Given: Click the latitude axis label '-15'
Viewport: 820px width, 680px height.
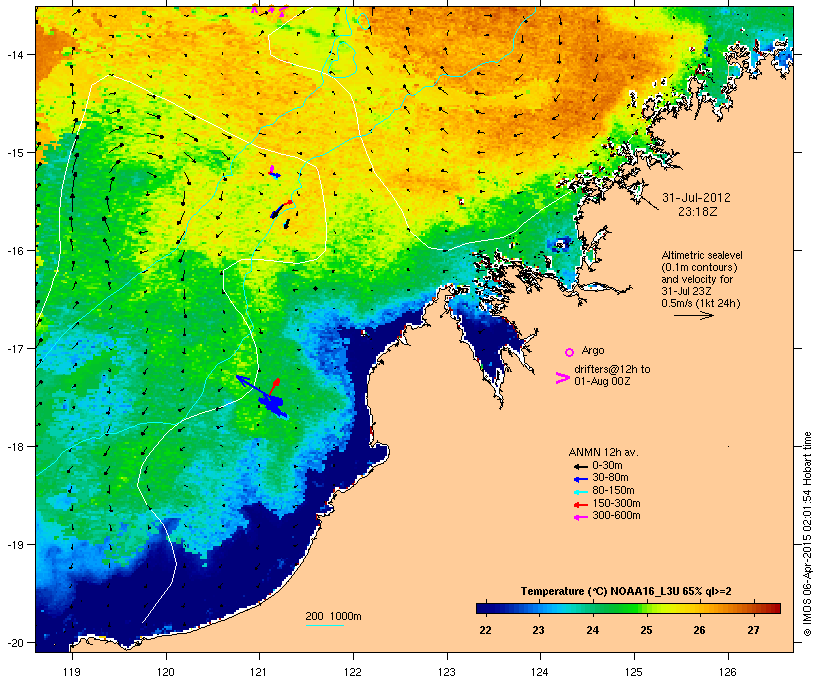Looking at the screenshot, I should click(x=14, y=153).
